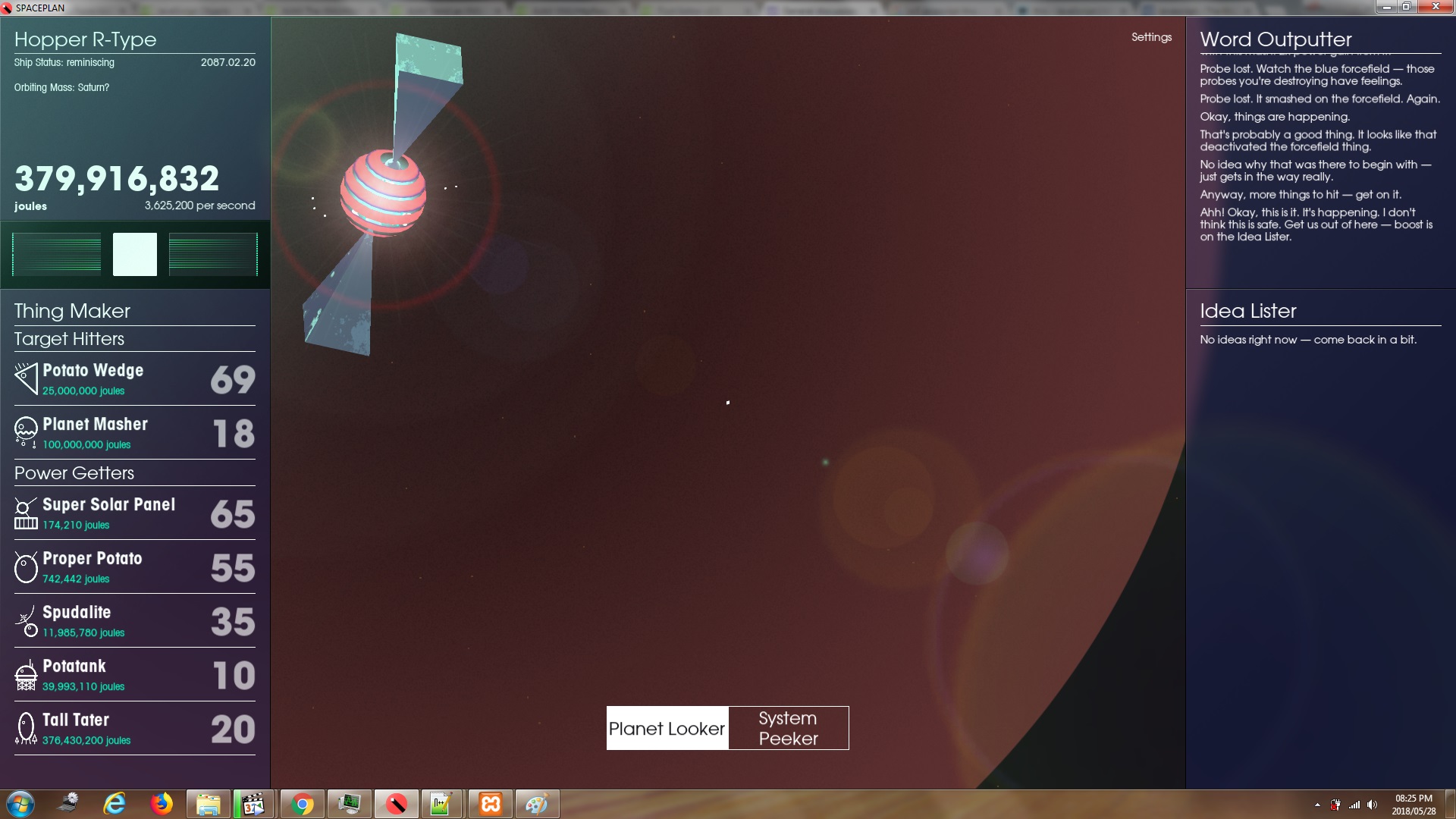Image resolution: width=1456 pixels, height=819 pixels.
Task: Click the white square kinetigen button
Action: [x=135, y=254]
